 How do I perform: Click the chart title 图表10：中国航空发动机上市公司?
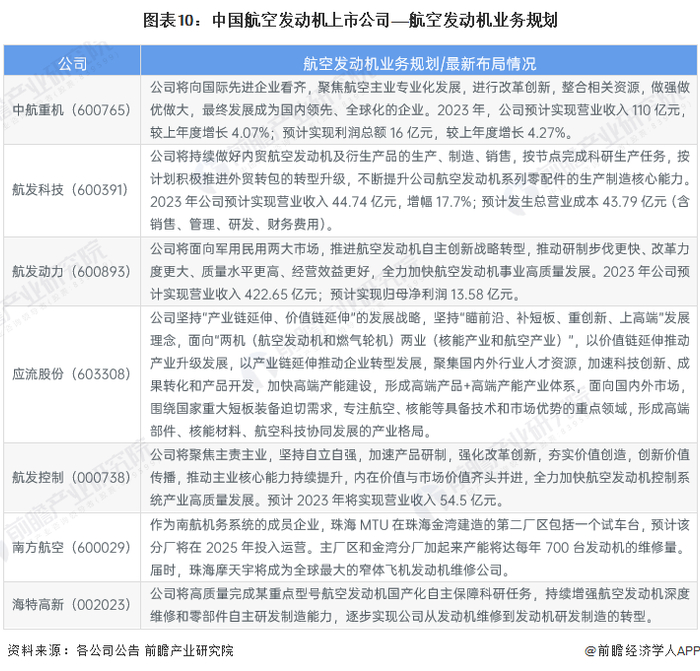tap(350, 20)
